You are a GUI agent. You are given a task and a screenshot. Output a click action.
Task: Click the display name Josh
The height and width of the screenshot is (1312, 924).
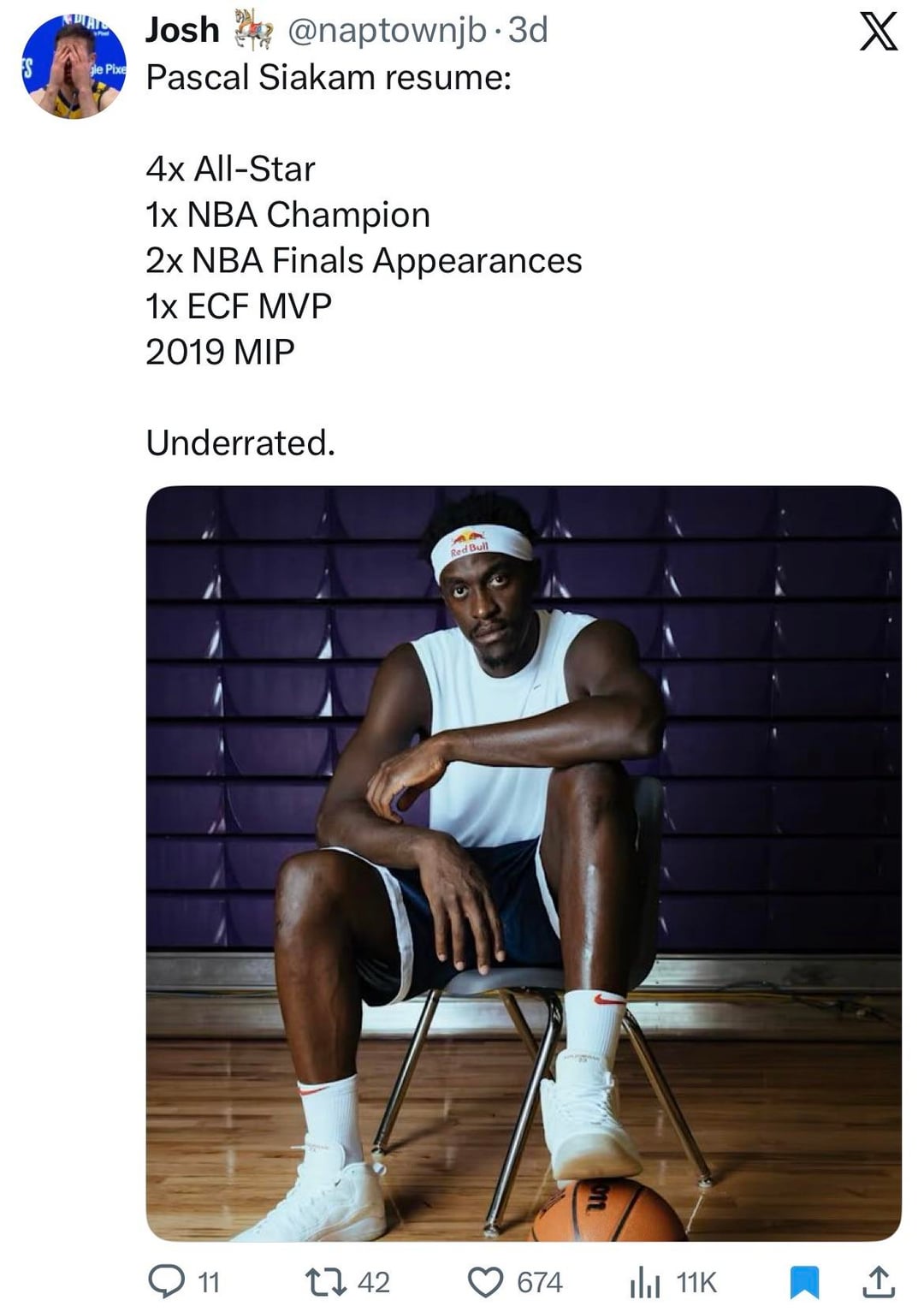click(182, 30)
